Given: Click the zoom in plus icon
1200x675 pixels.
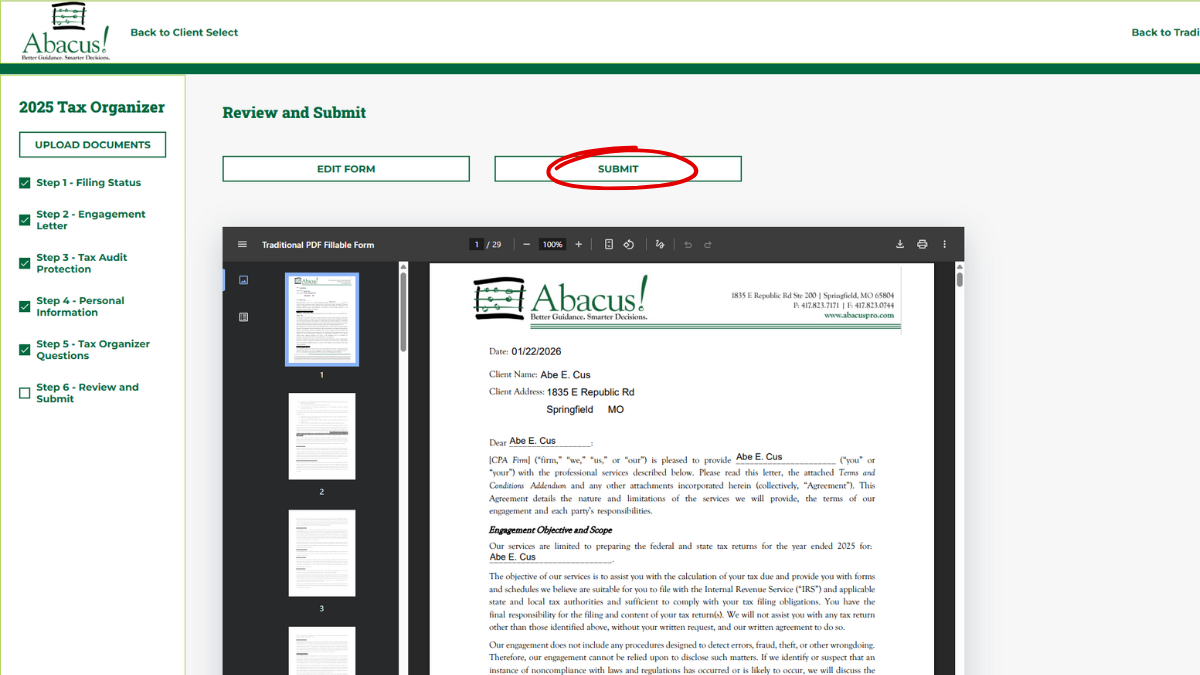Looking at the screenshot, I should [578, 245].
